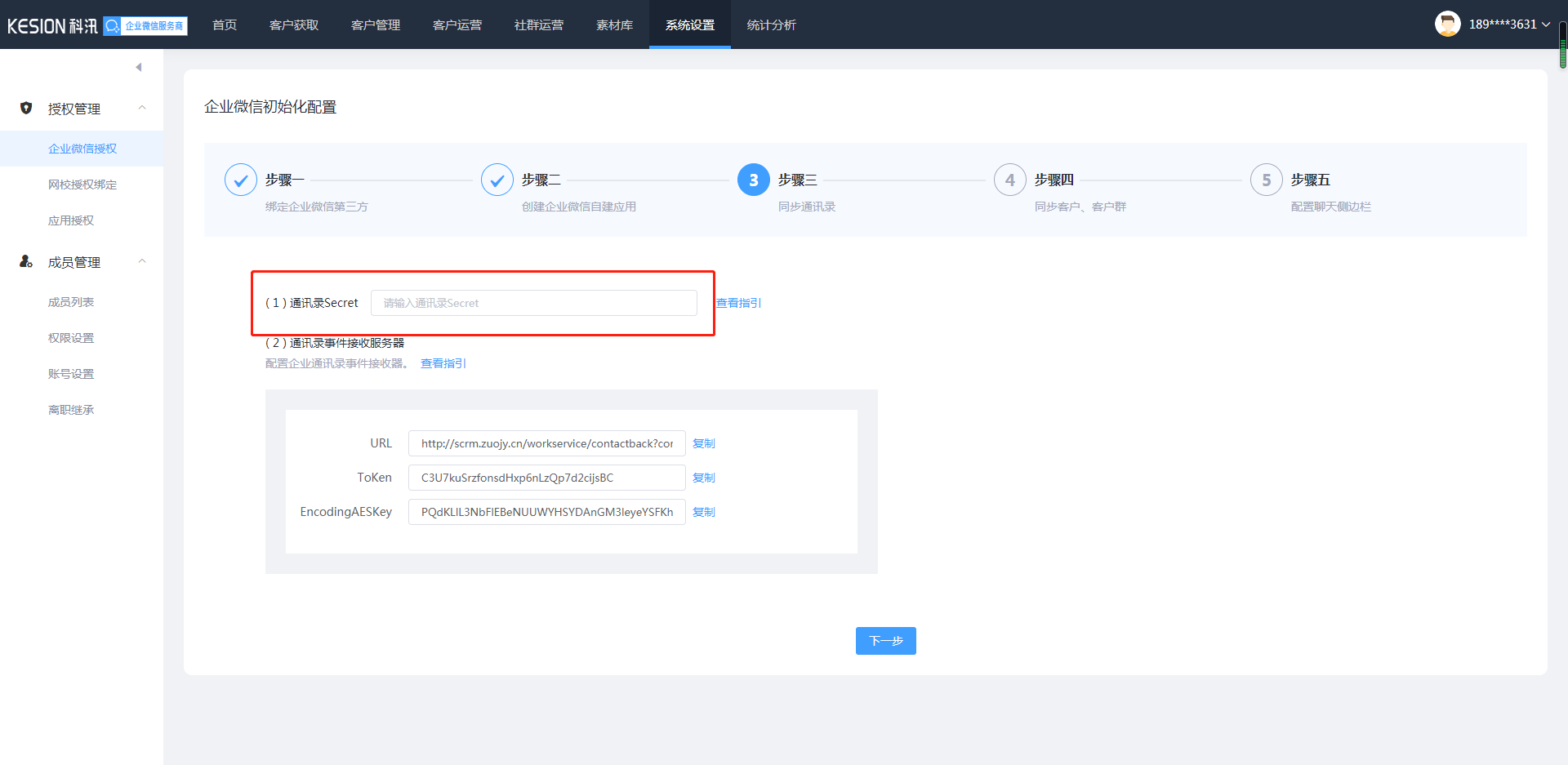Open the 客户管理 top menu
This screenshot has width=1568, height=765.
tap(376, 25)
